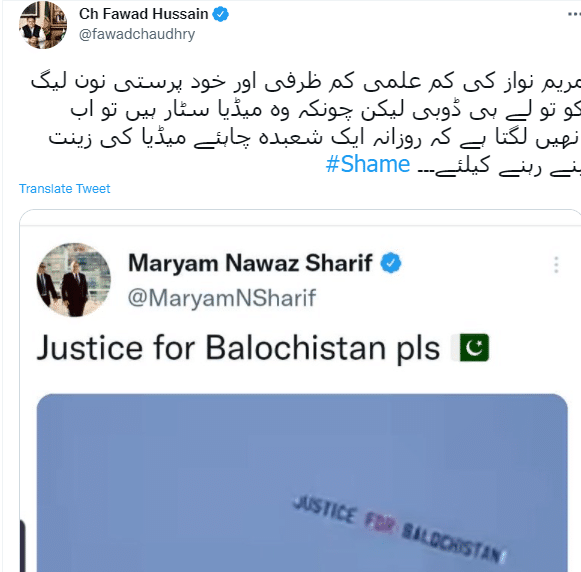
Task: Click Fawad Hussain's verified badge
Action: tap(220, 14)
